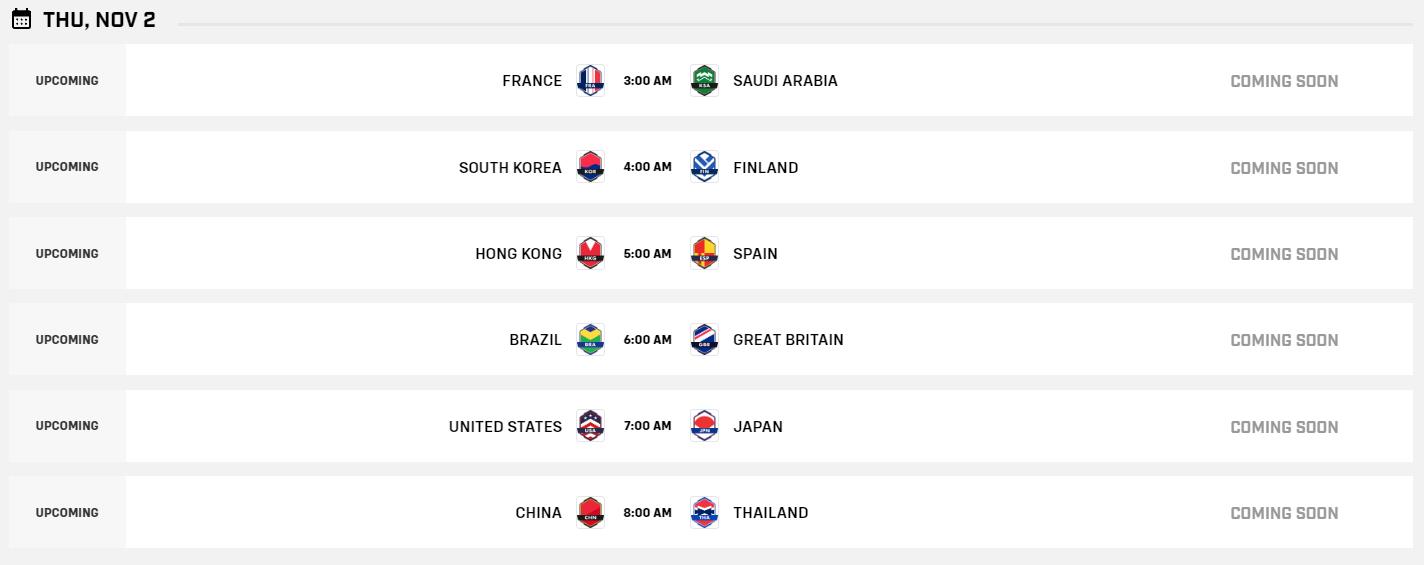Click the China team badge icon
1424x565 pixels.
(591, 513)
